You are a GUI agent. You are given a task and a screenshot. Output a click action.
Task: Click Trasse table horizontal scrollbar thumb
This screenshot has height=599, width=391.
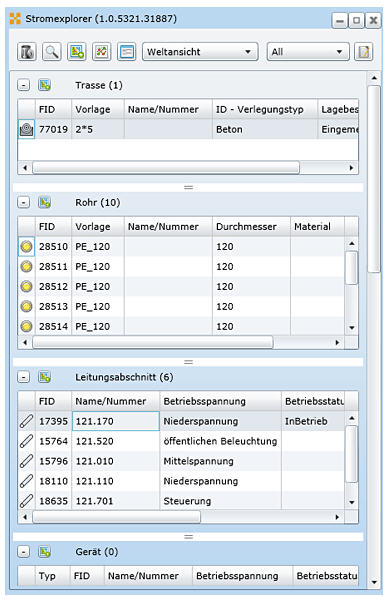pos(166,168)
